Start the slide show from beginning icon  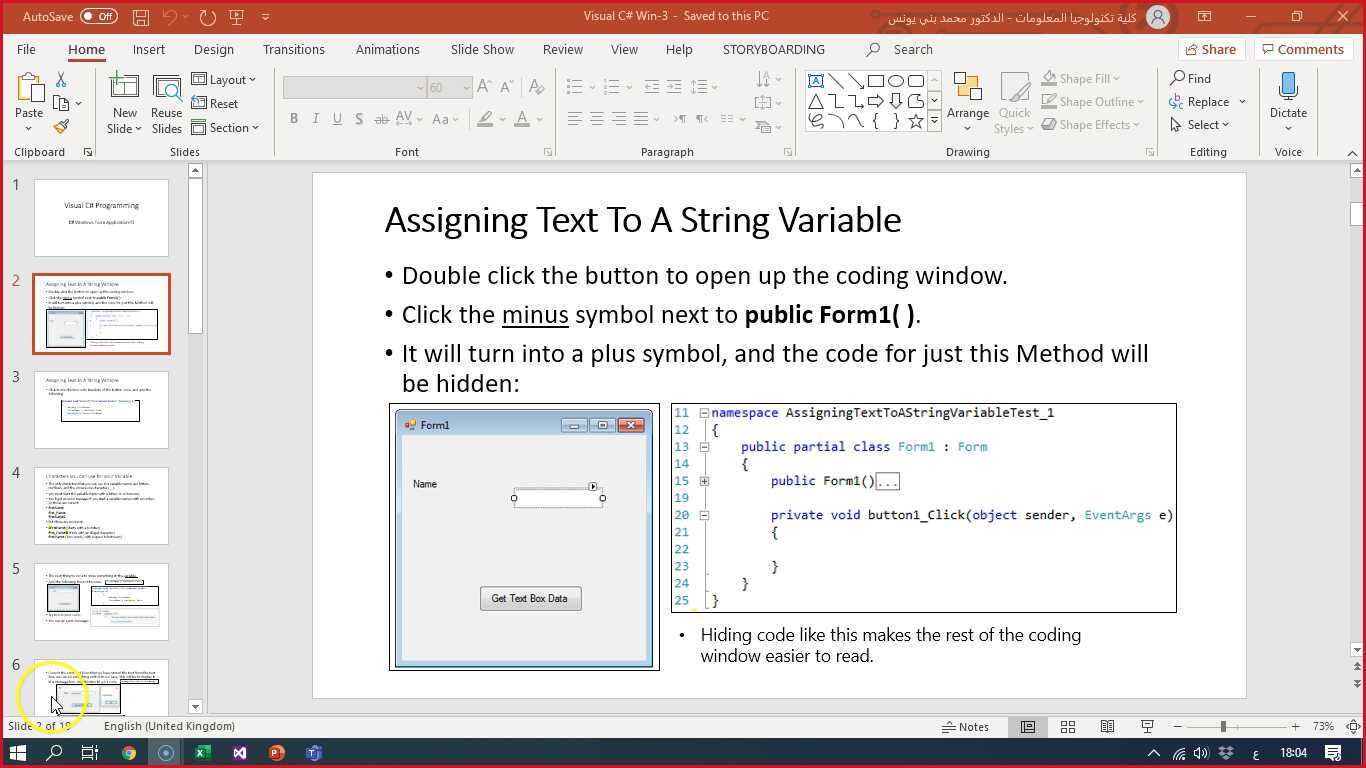tap(237, 17)
